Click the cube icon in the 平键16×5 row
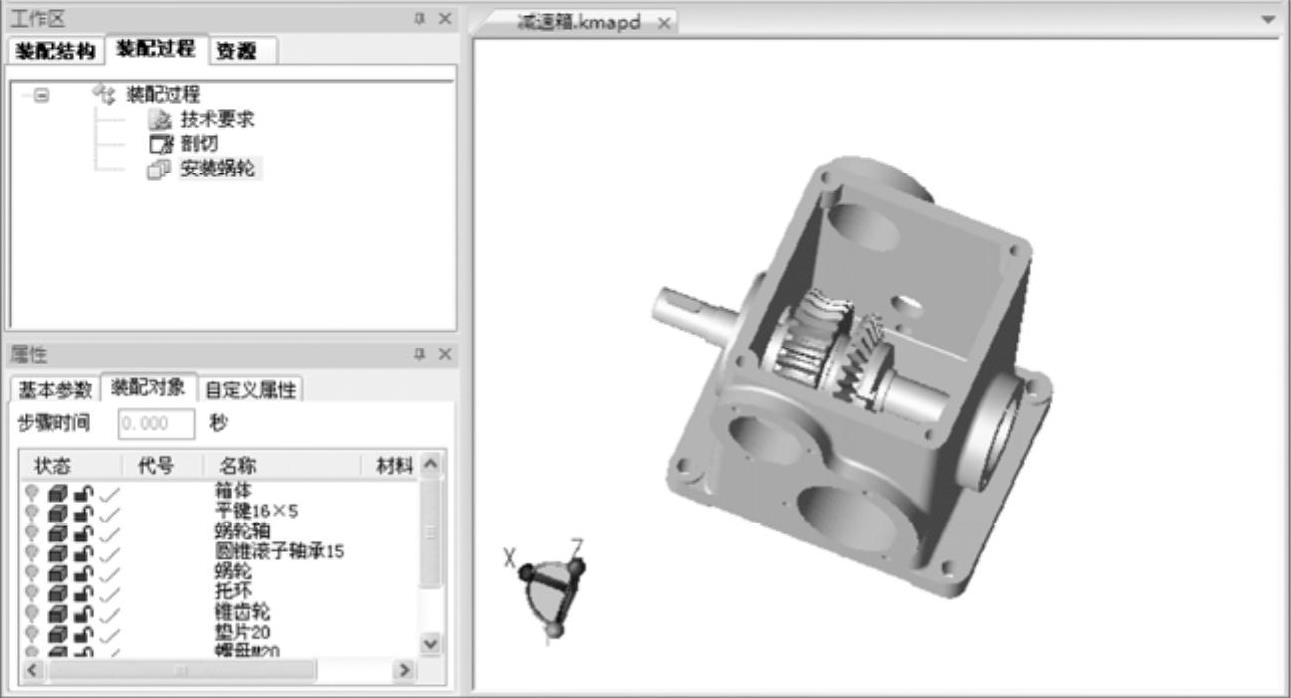Screen dimensions: 1291x698 [x=57, y=511]
